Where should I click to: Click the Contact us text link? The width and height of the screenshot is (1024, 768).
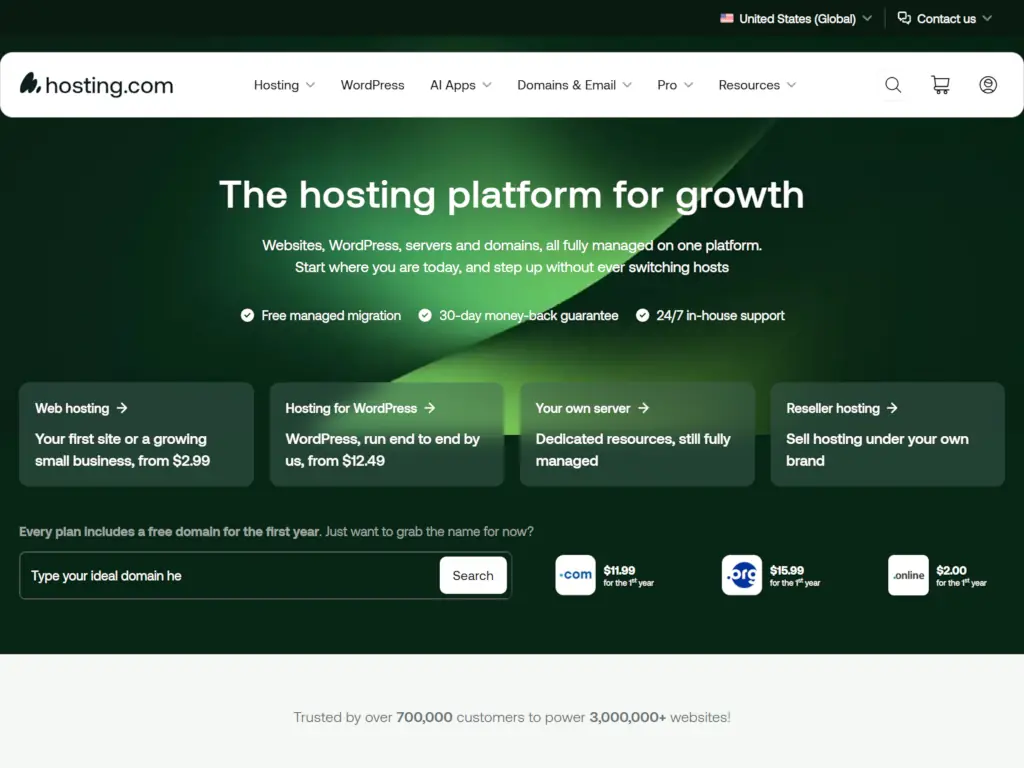click(946, 19)
